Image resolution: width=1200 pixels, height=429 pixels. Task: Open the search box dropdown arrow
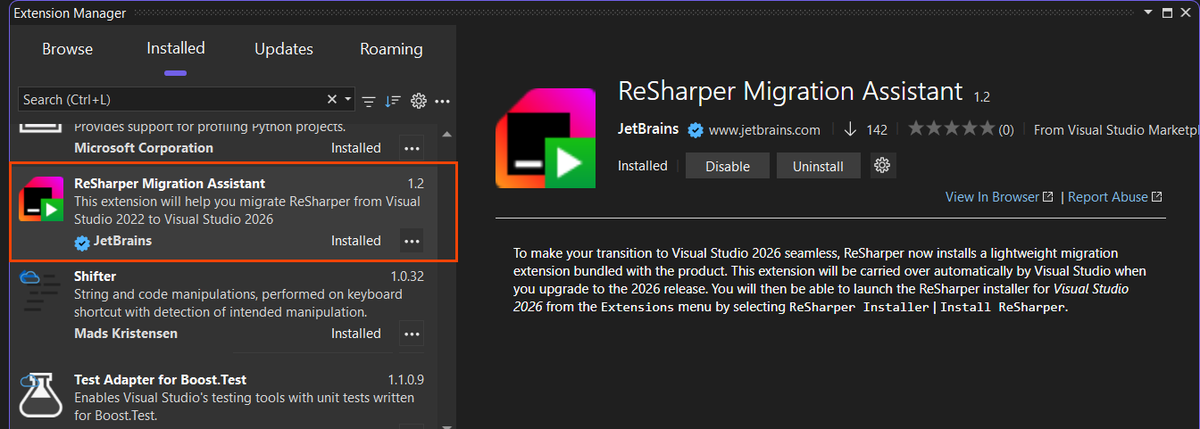tap(348, 100)
